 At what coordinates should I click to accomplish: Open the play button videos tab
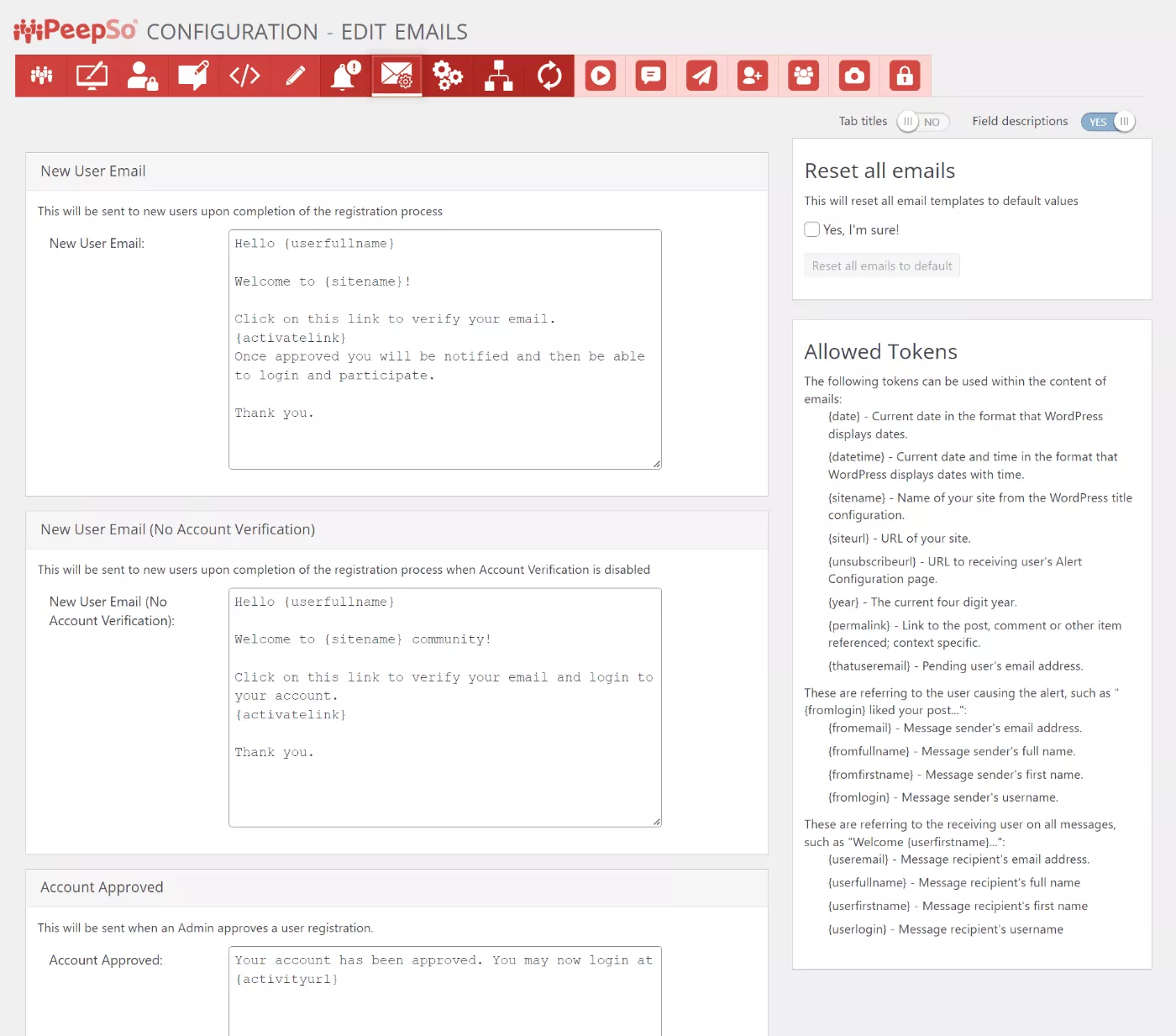click(601, 76)
